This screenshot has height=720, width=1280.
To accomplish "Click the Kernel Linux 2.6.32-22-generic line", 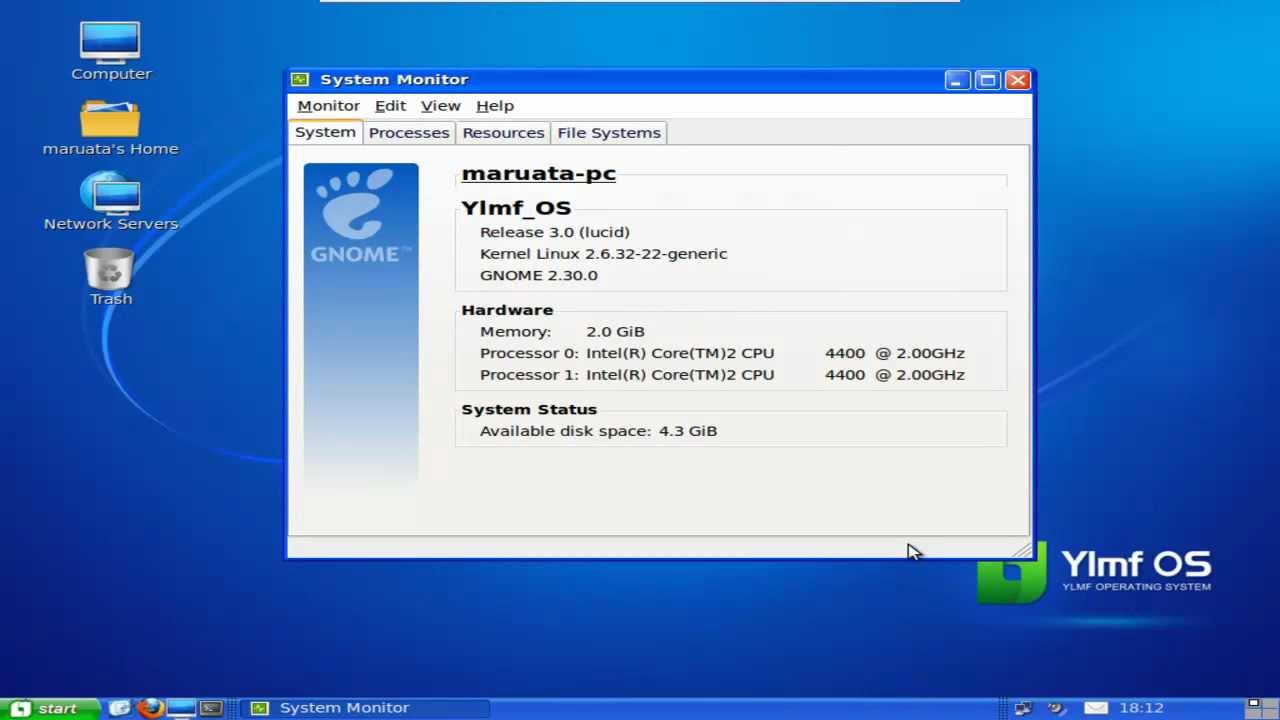I will [603, 254].
